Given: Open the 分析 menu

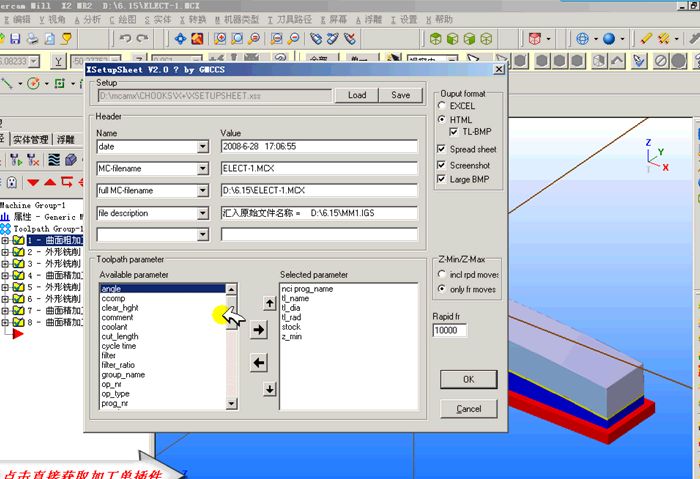Looking at the screenshot, I should point(88,19).
